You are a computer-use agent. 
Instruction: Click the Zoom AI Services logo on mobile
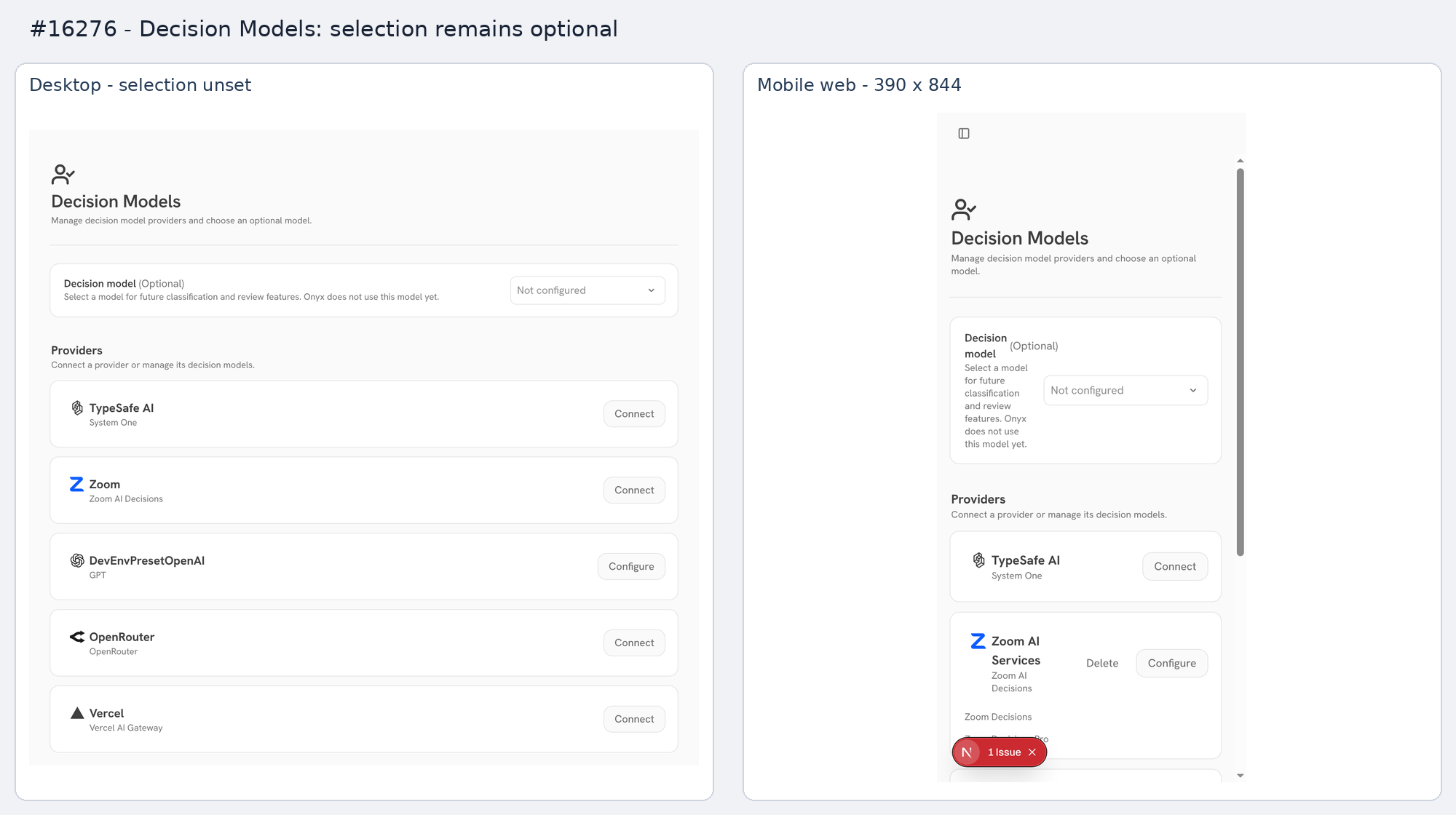(978, 641)
